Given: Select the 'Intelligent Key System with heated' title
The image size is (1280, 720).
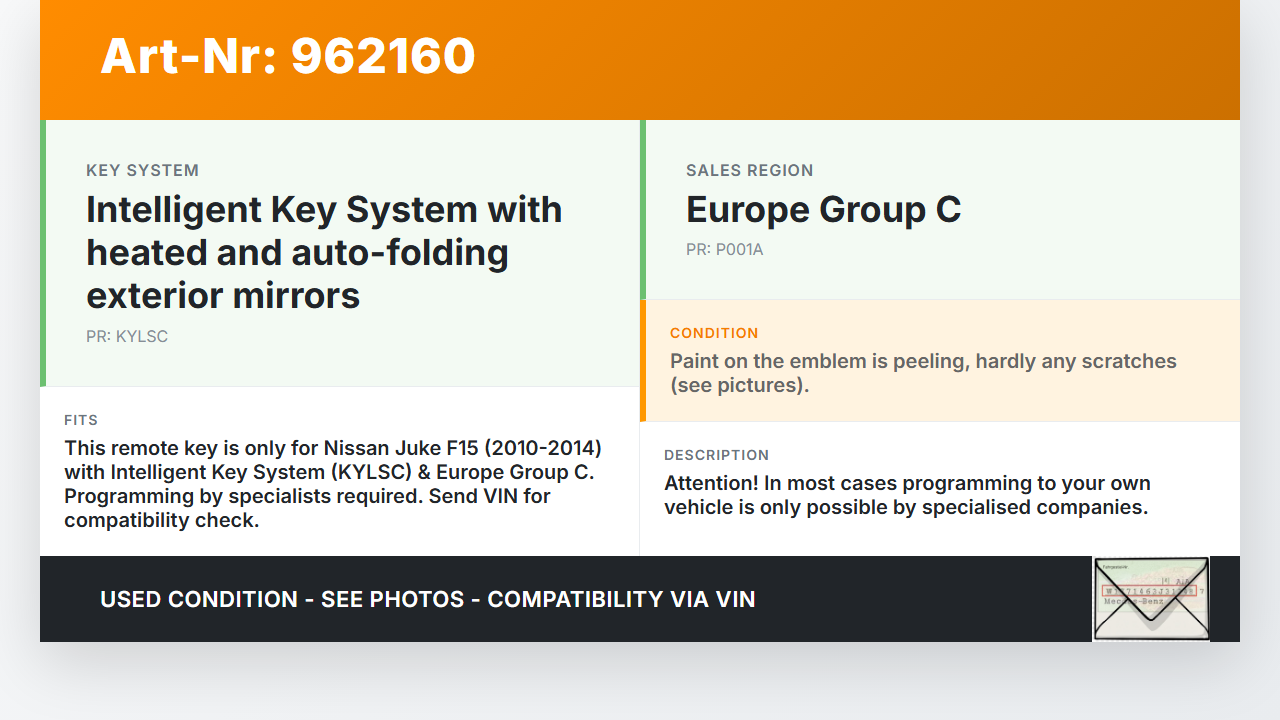Looking at the screenshot, I should 324,252.
